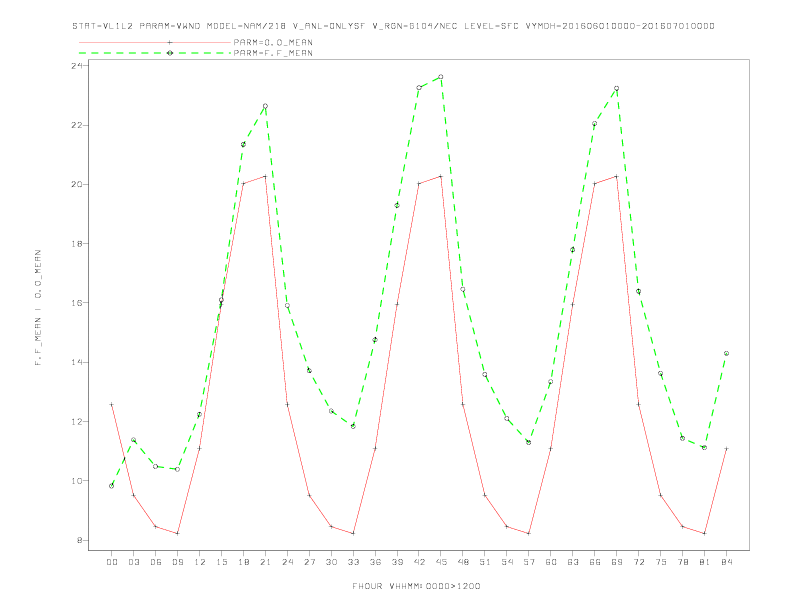Screen dimensions: 792x612
Task: Click x-axis tick label 63
Action: [x=573, y=562]
